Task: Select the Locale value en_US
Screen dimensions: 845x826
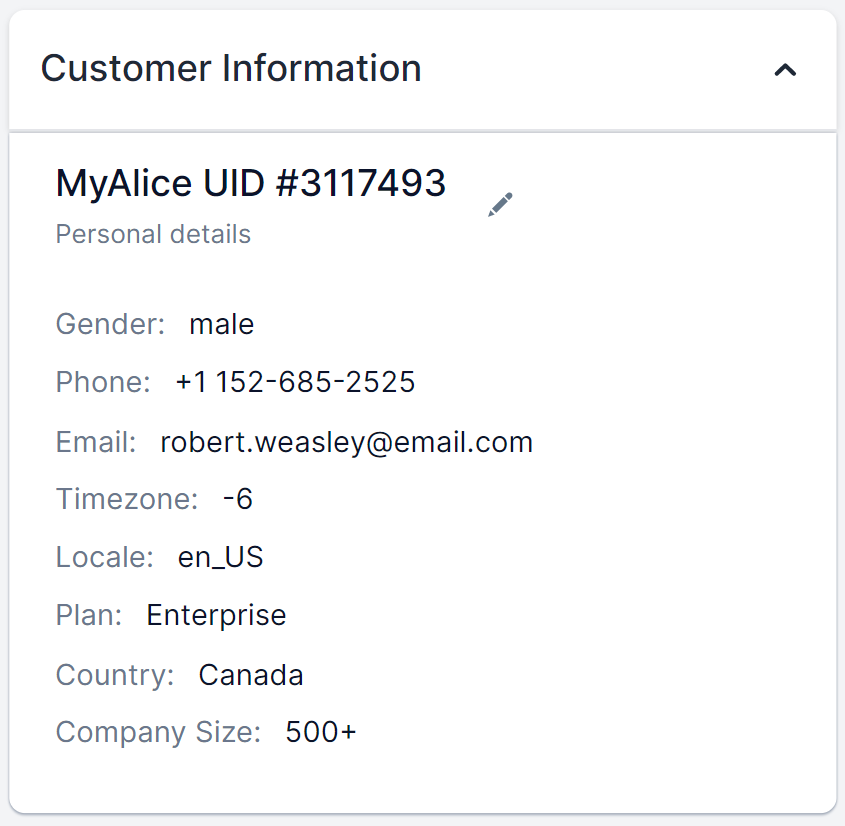Action: click(x=221, y=557)
